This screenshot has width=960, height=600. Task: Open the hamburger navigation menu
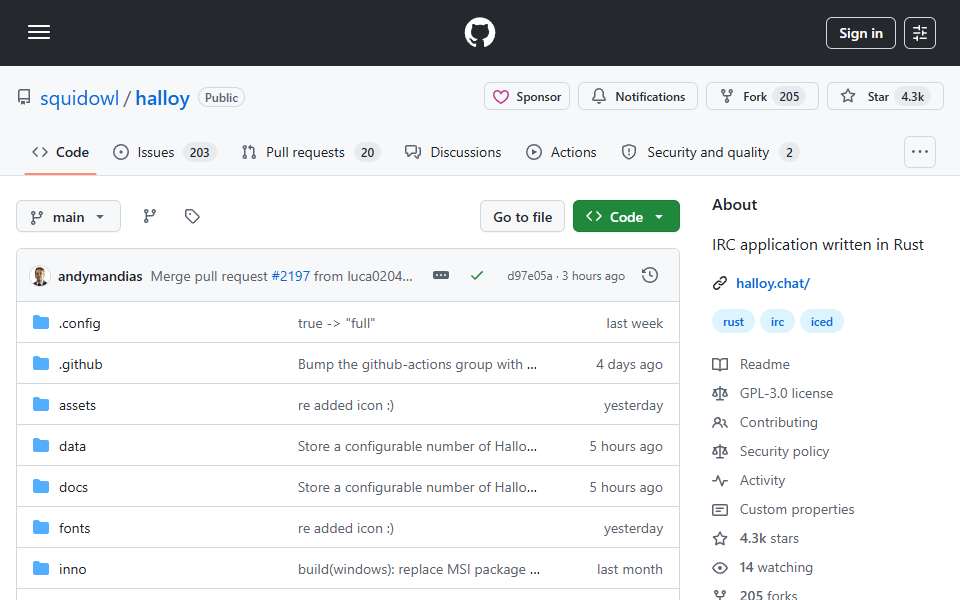(39, 32)
